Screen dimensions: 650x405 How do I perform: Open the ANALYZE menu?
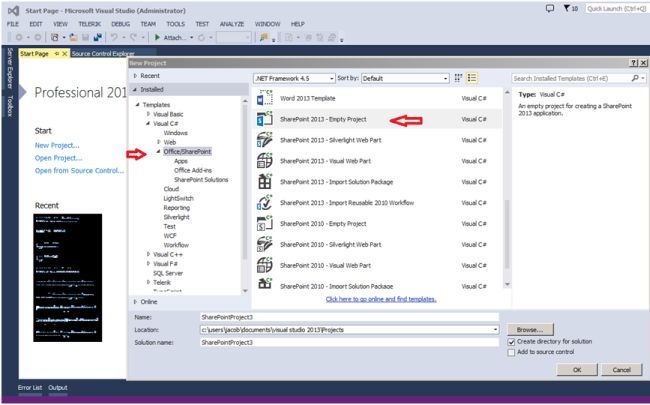[x=232, y=24]
